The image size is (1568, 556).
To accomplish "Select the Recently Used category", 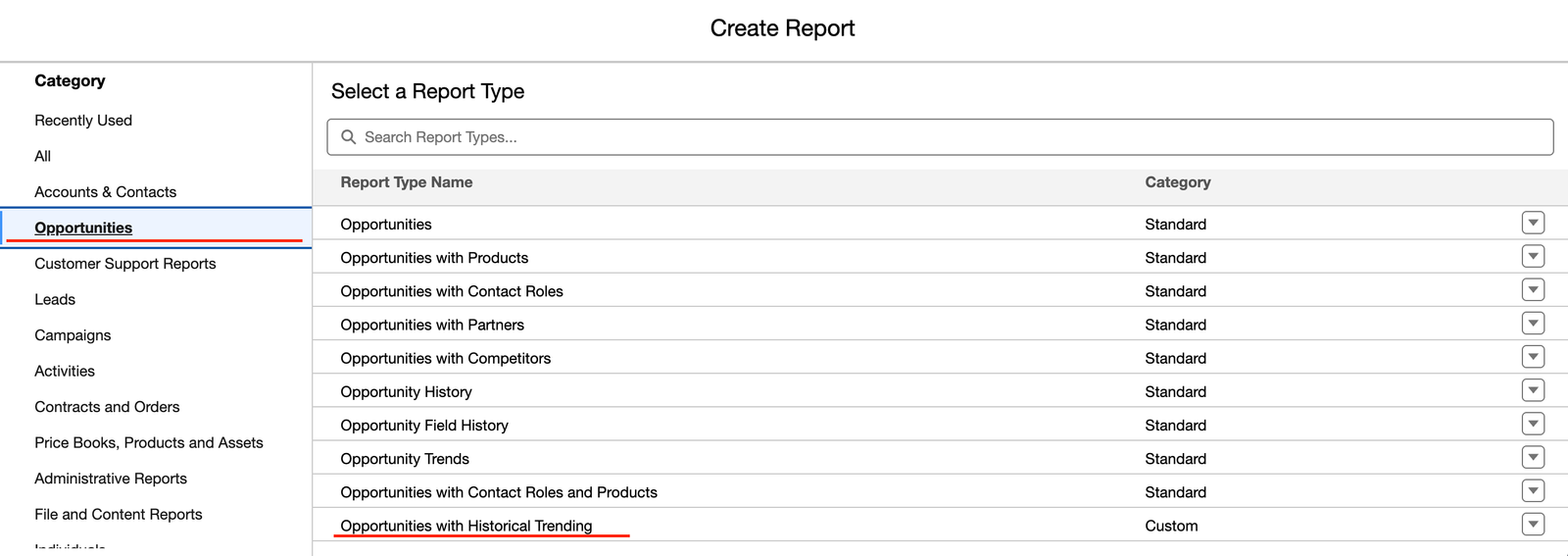I will pyautogui.click(x=83, y=121).
